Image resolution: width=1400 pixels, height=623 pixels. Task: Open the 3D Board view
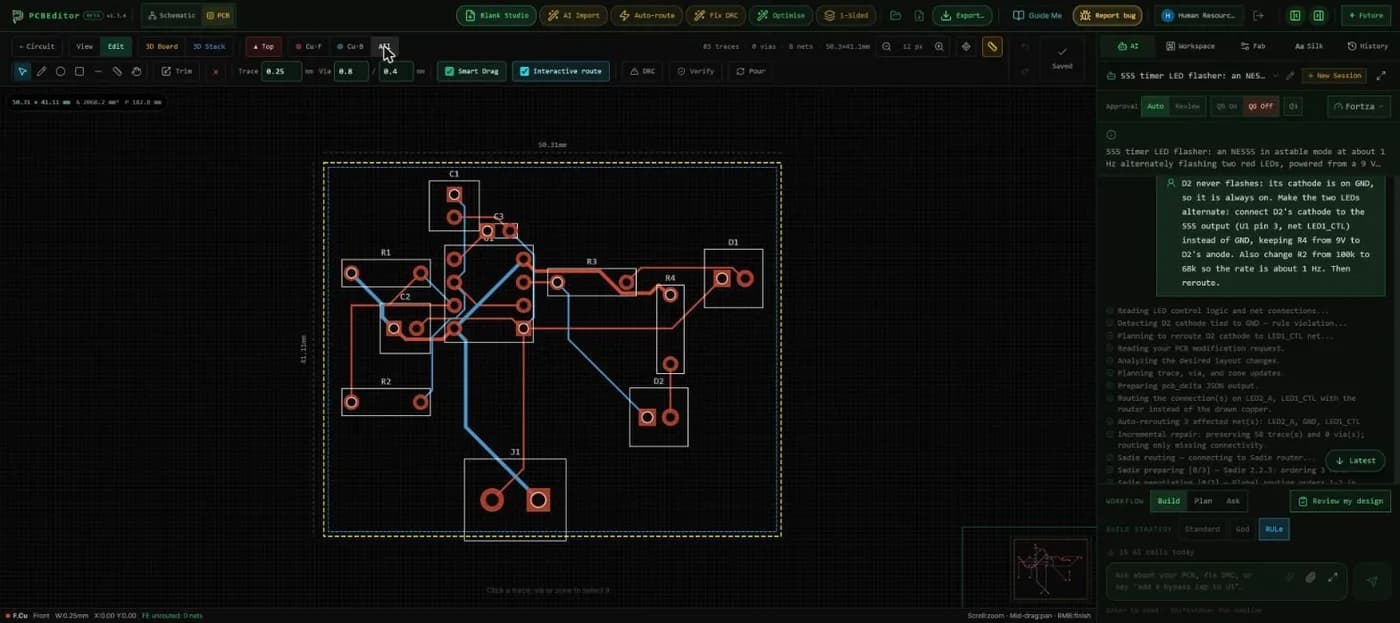tap(161, 46)
